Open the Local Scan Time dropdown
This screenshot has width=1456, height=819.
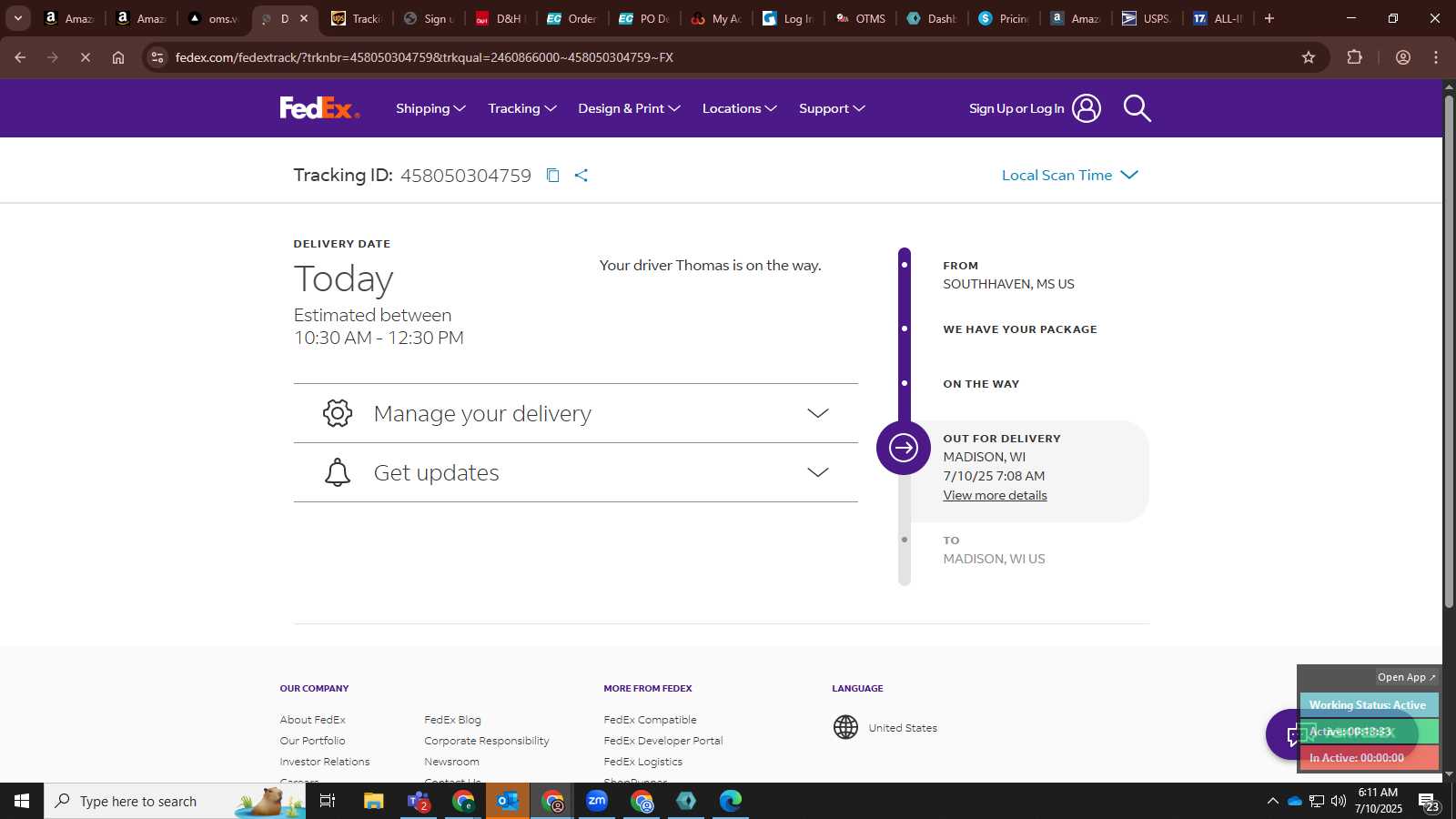point(1070,175)
